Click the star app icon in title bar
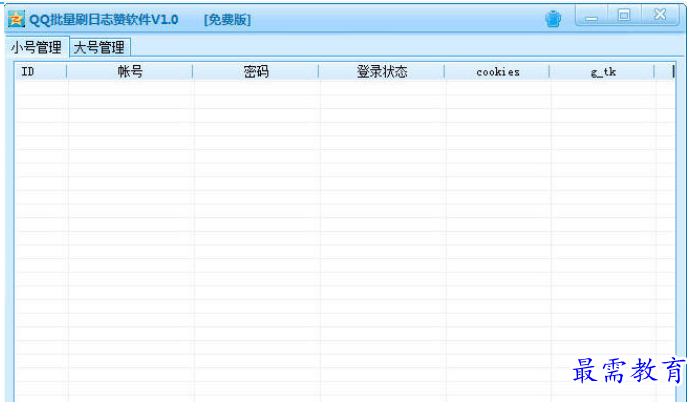694x402 pixels. click(x=16, y=19)
